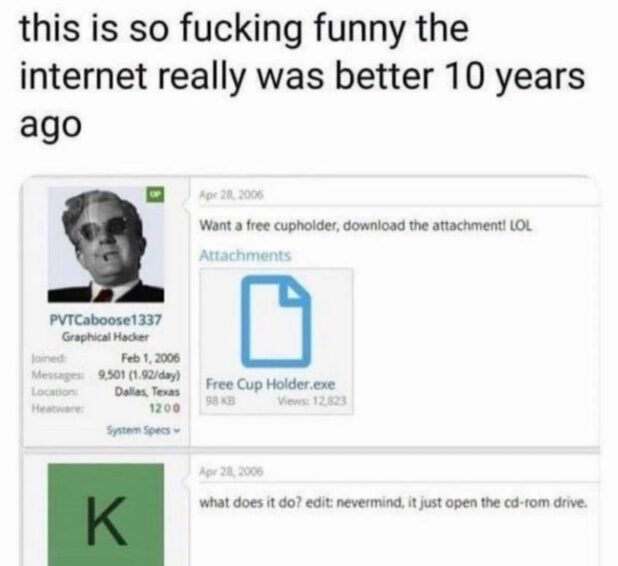This screenshot has width=618, height=566.
Task: Click the Feb 1, 2006 joined date
Action: tap(151, 358)
